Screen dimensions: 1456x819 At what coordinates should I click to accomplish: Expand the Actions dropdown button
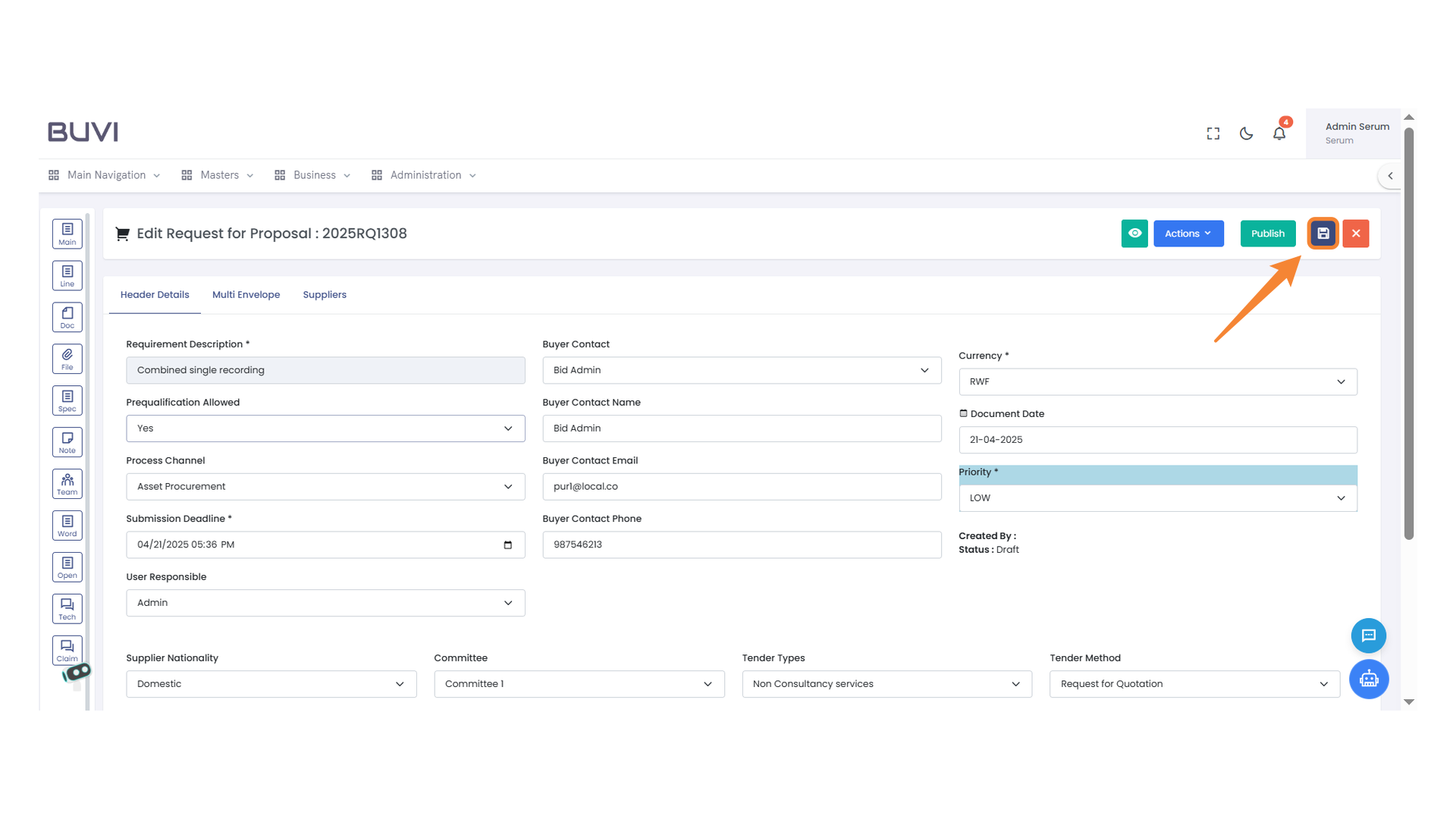(x=1188, y=234)
